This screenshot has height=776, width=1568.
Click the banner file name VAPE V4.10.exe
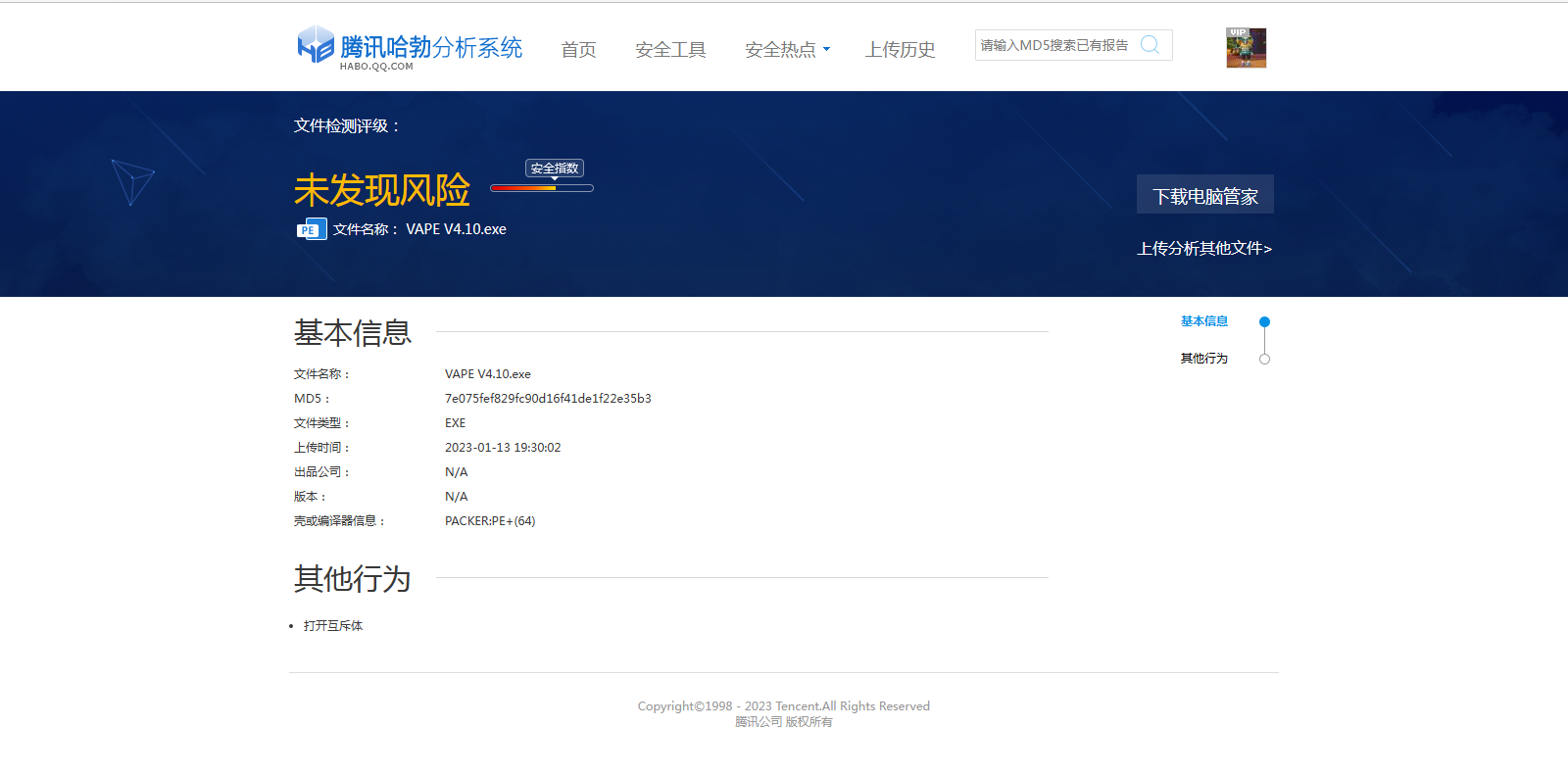pyautogui.click(x=457, y=229)
